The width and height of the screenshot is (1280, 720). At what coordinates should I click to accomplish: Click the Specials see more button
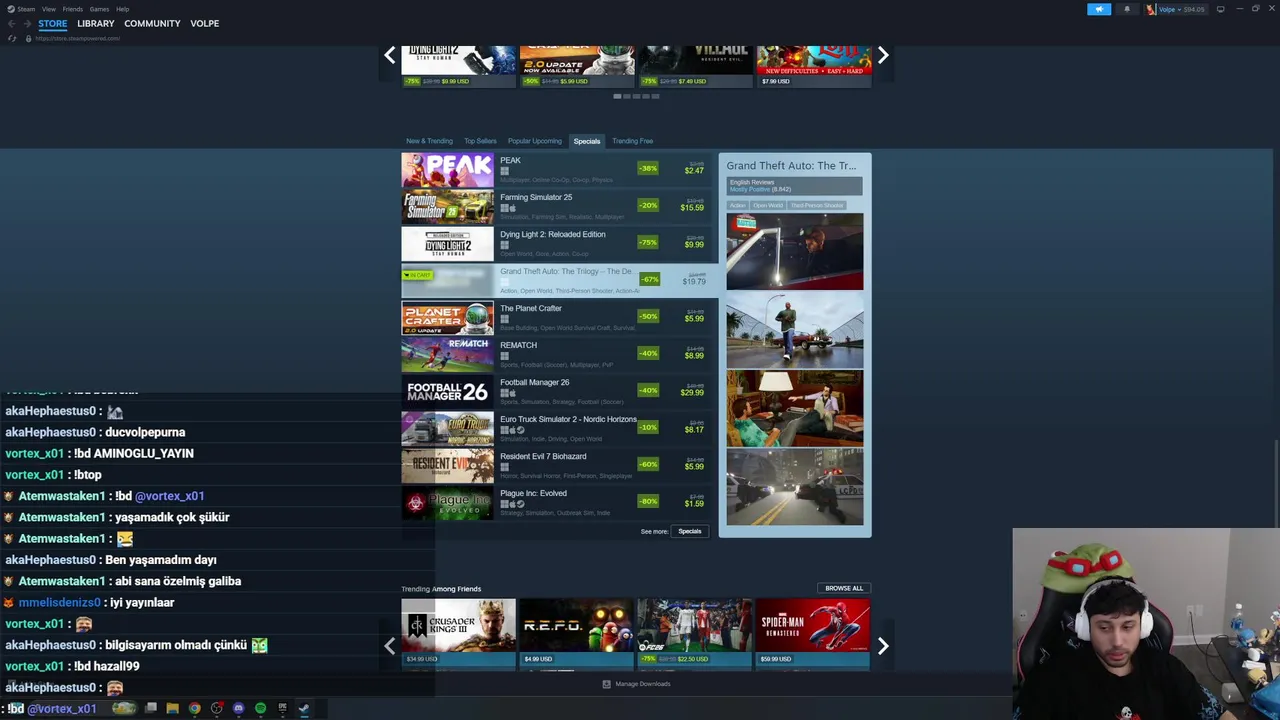[690, 531]
